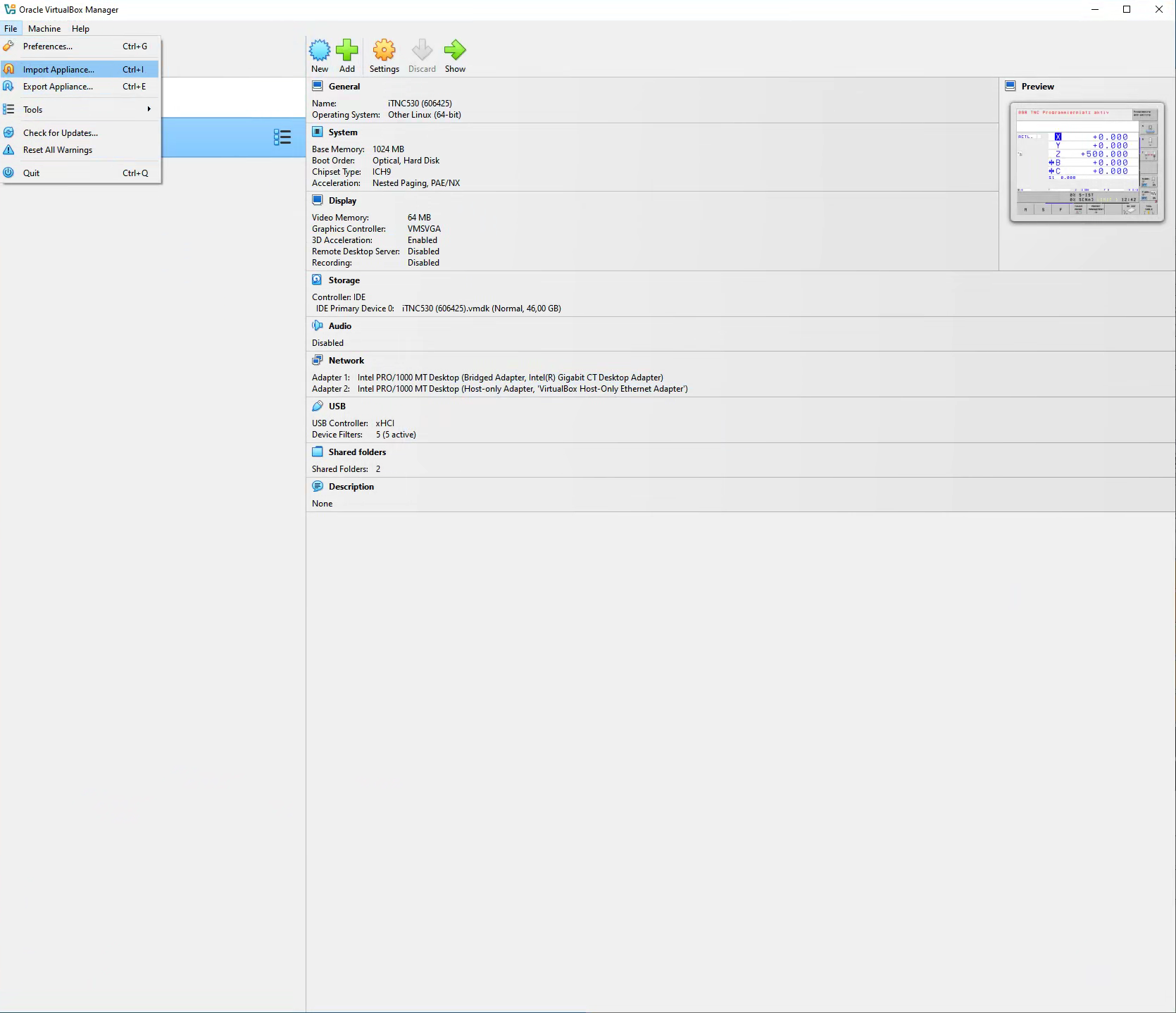This screenshot has height=1013, width=1176.
Task: Click the VirtualBox title bar logo
Action: (10, 9)
